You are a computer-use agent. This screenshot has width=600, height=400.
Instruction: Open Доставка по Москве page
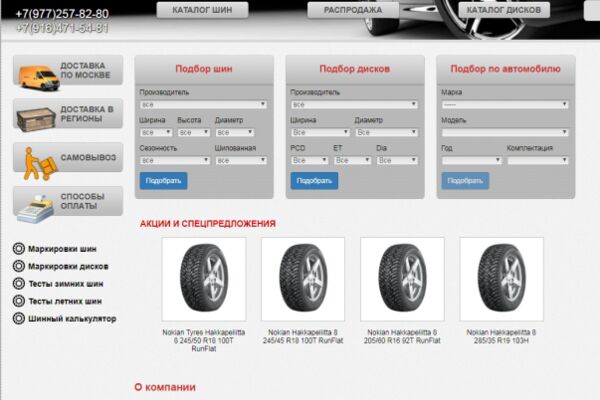pyautogui.click(x=68, y=70)
